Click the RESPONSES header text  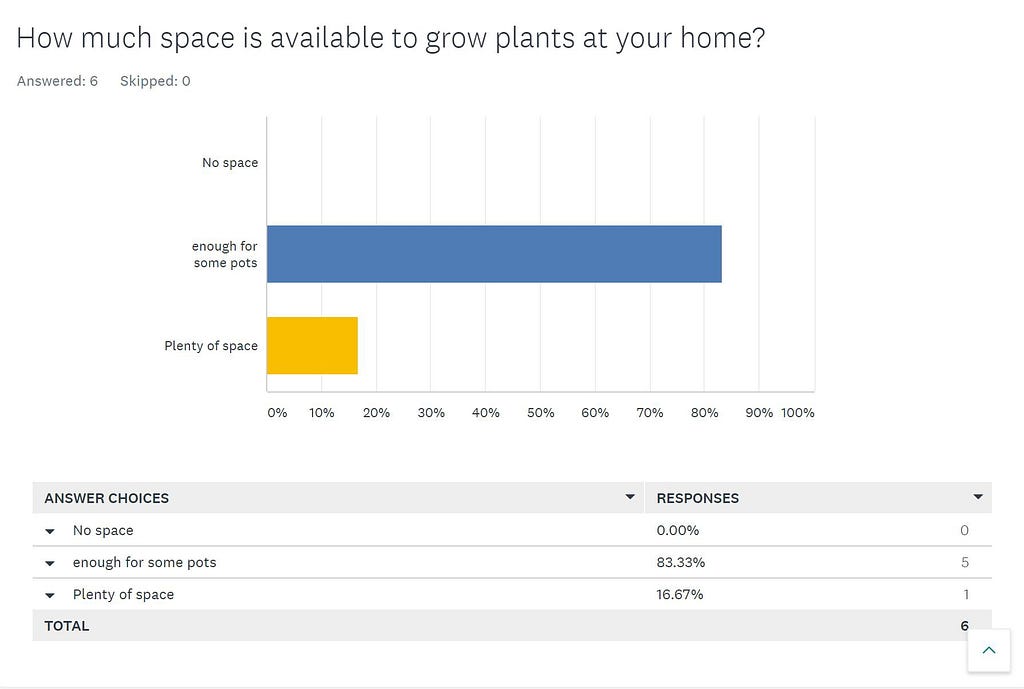697,498
